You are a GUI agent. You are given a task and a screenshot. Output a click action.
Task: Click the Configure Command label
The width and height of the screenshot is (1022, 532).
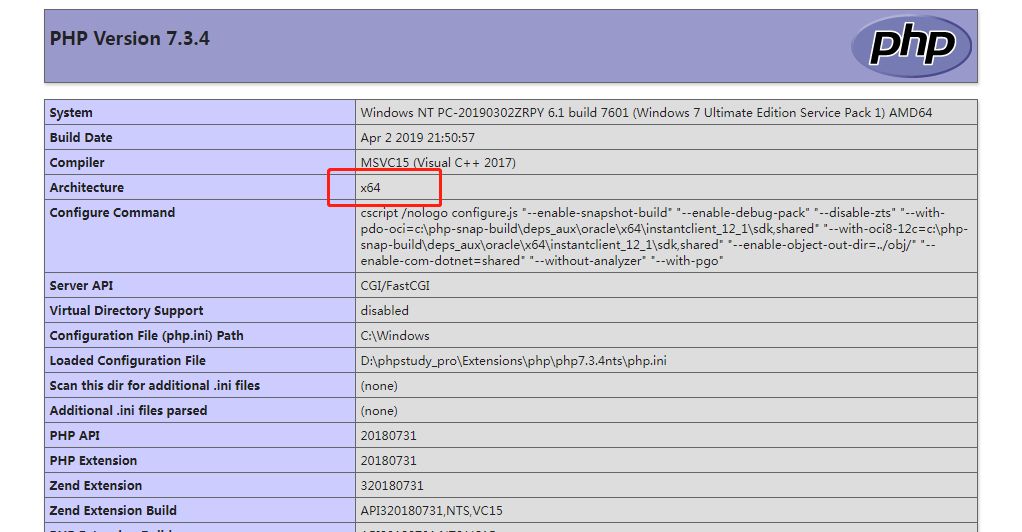pyautogui.click(x=112, y=213)
